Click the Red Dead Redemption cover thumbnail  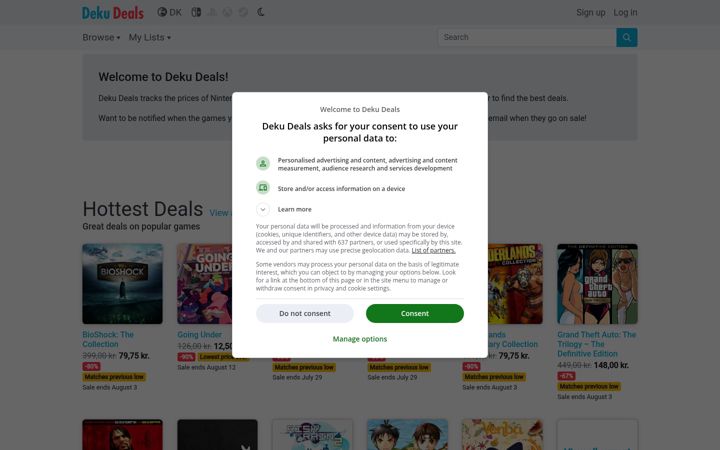(122, 434)
